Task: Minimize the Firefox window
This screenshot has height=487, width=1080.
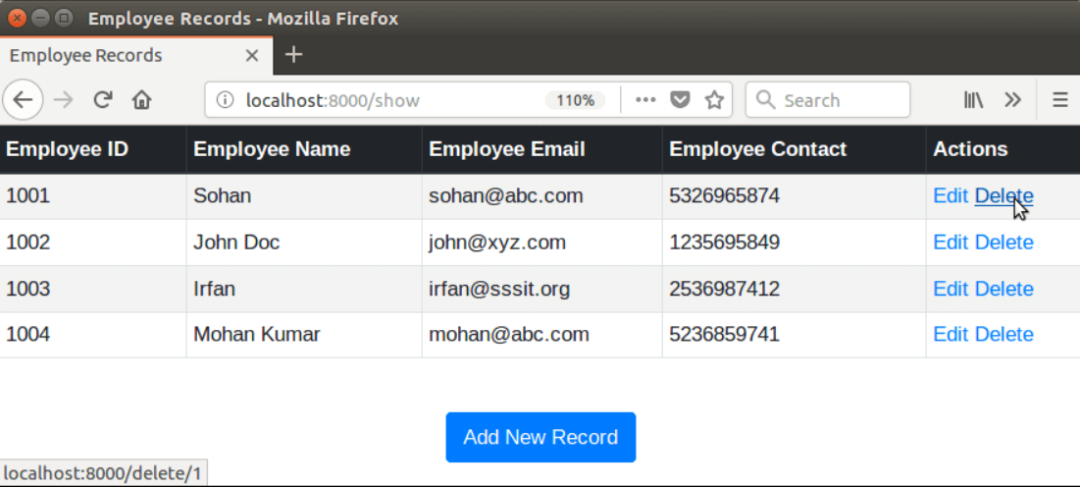Action: (x=41, y=18)
